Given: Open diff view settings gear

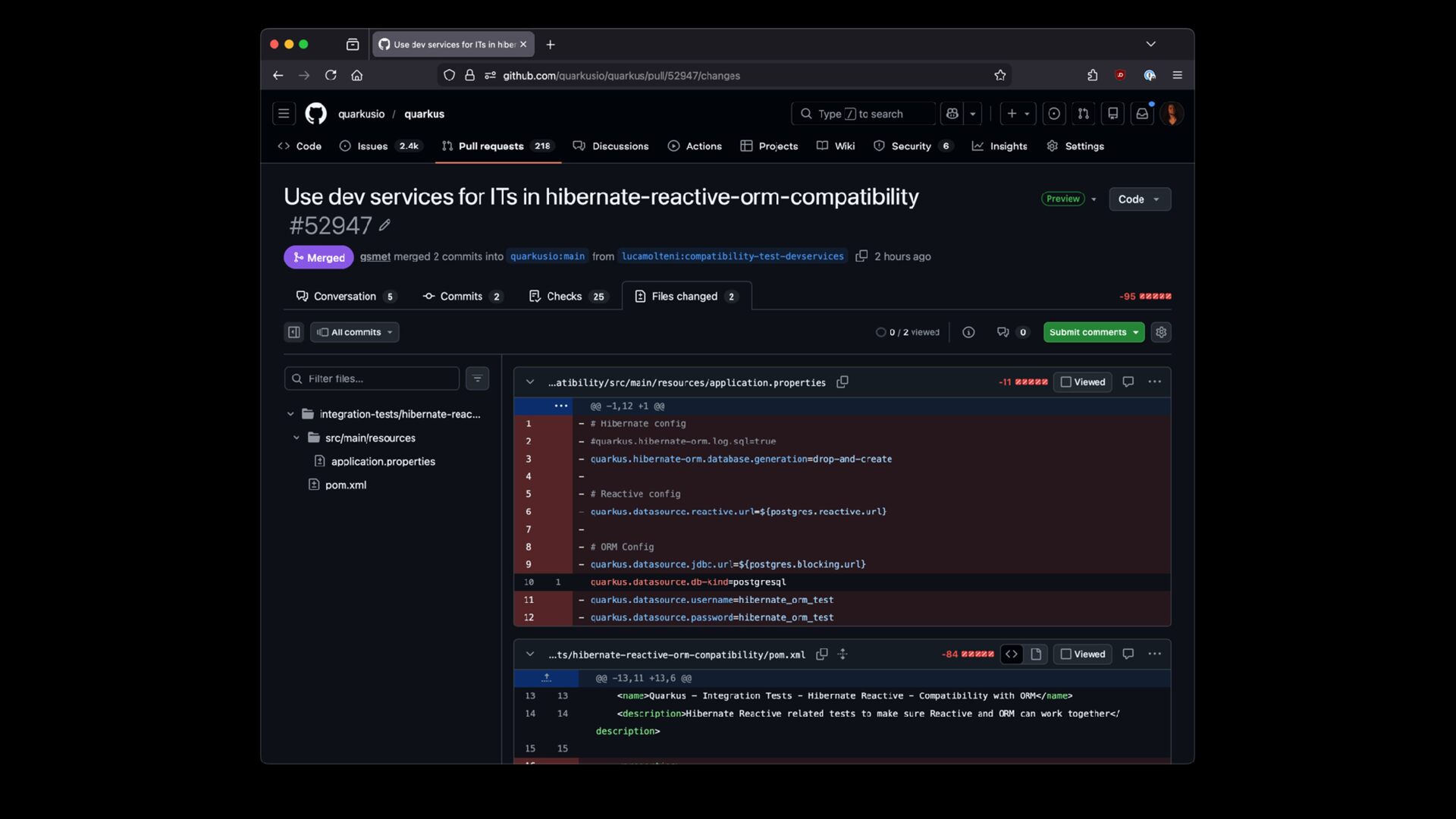Looking at the screenshot, I should click(1161, 332).
